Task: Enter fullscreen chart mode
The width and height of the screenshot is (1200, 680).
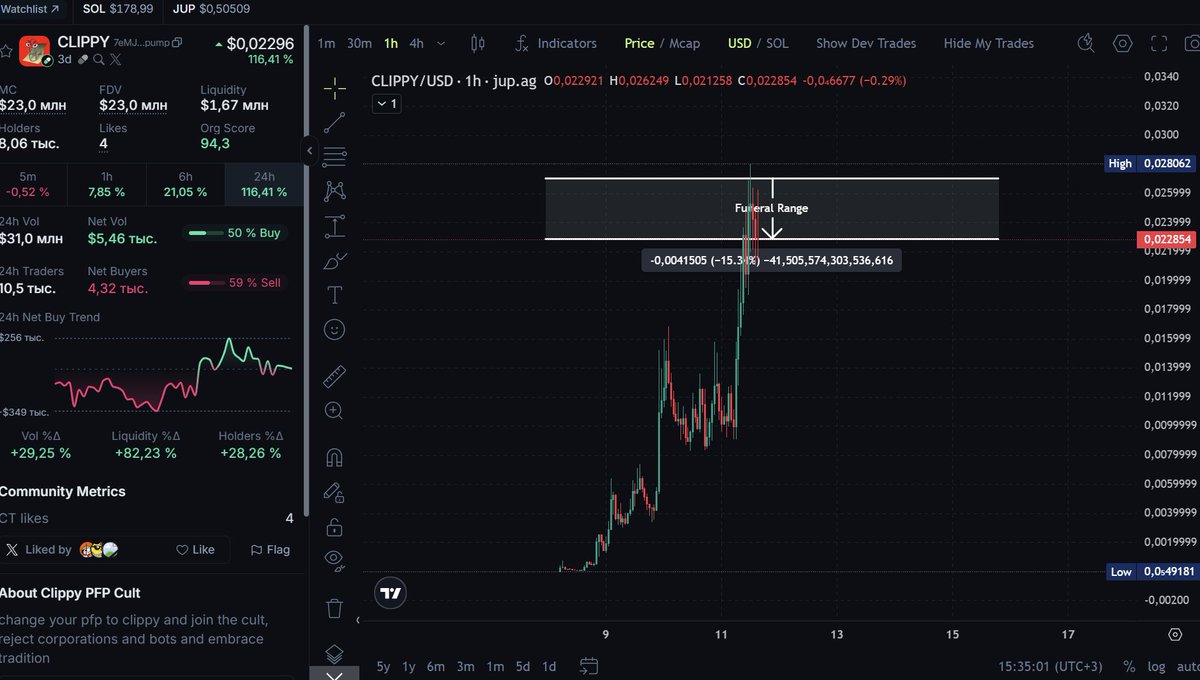Action: pyautogui.click(x=1159, y=43)
